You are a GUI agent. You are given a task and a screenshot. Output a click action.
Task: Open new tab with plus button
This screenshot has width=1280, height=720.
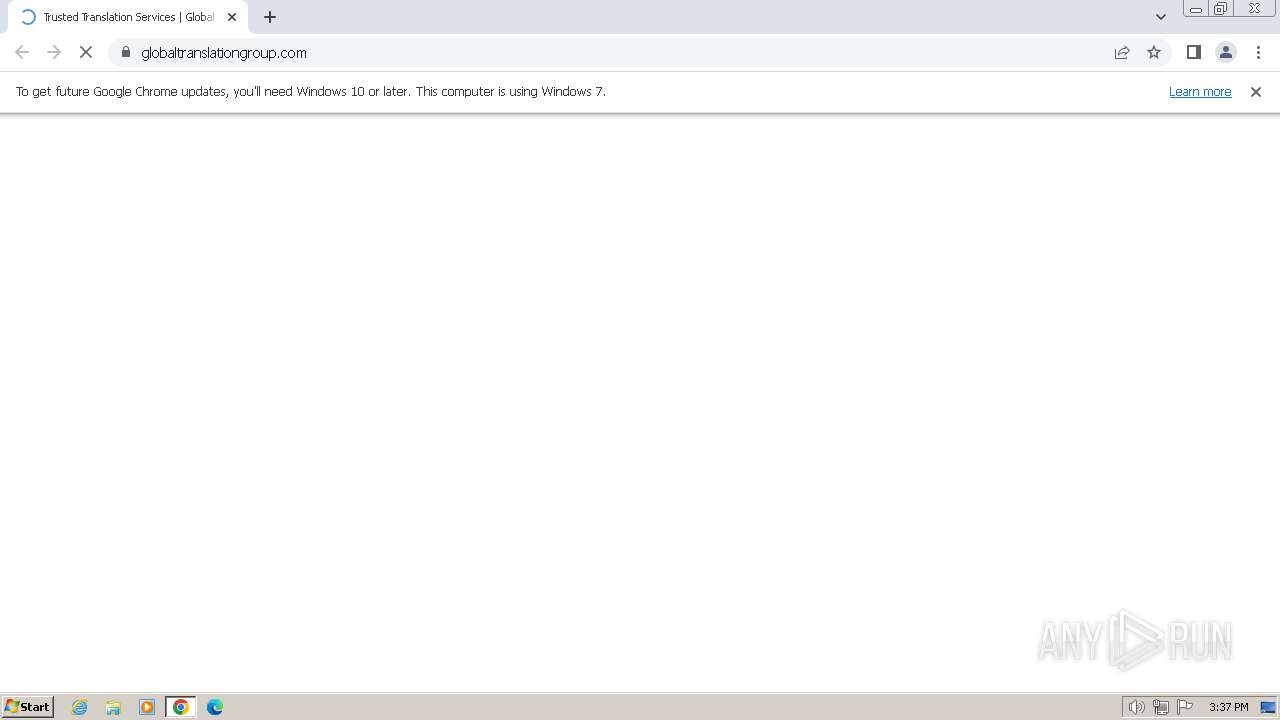pyautogui.click(x=270, y=17)
